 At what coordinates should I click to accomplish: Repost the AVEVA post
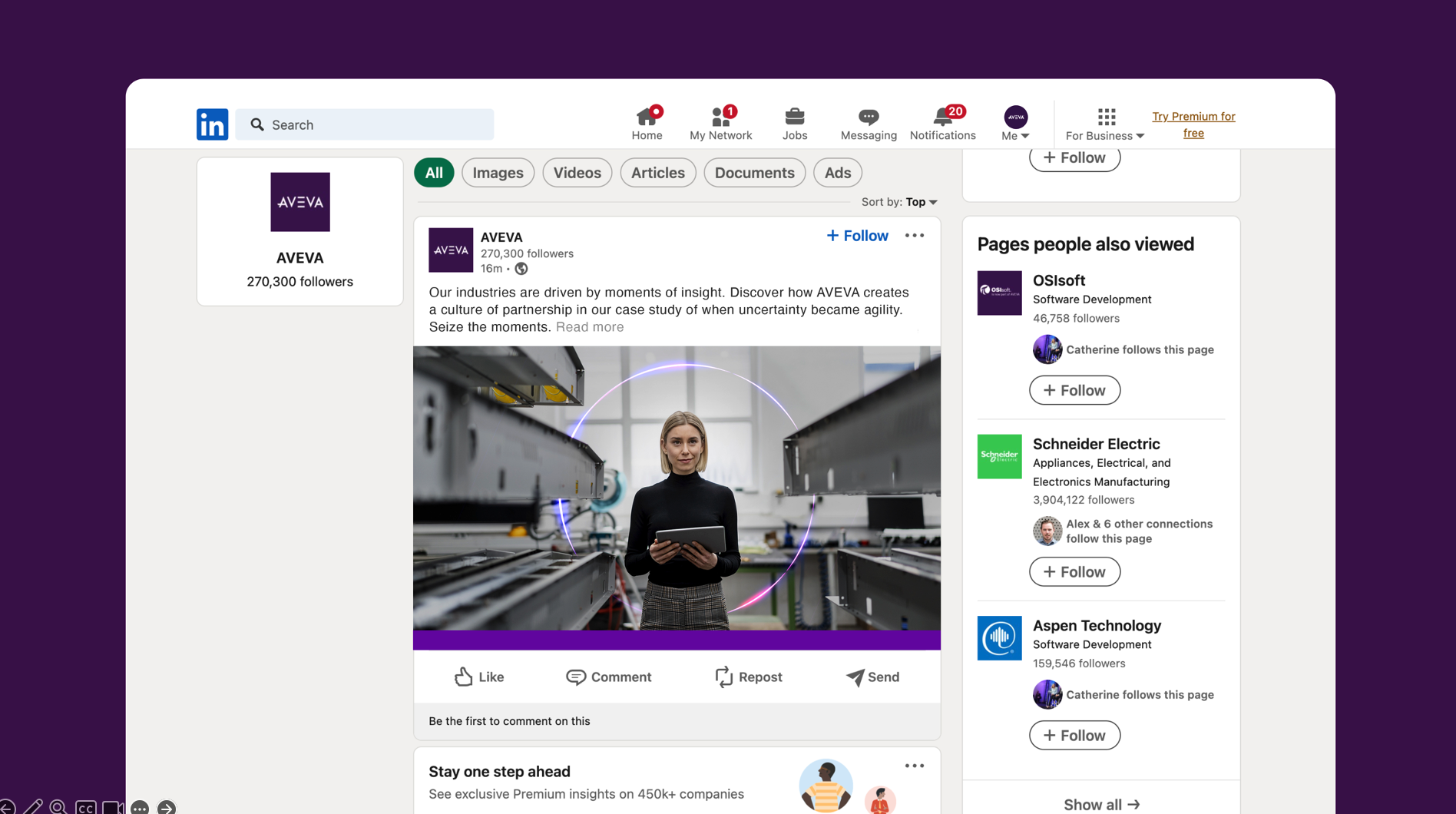pos(748,677)
